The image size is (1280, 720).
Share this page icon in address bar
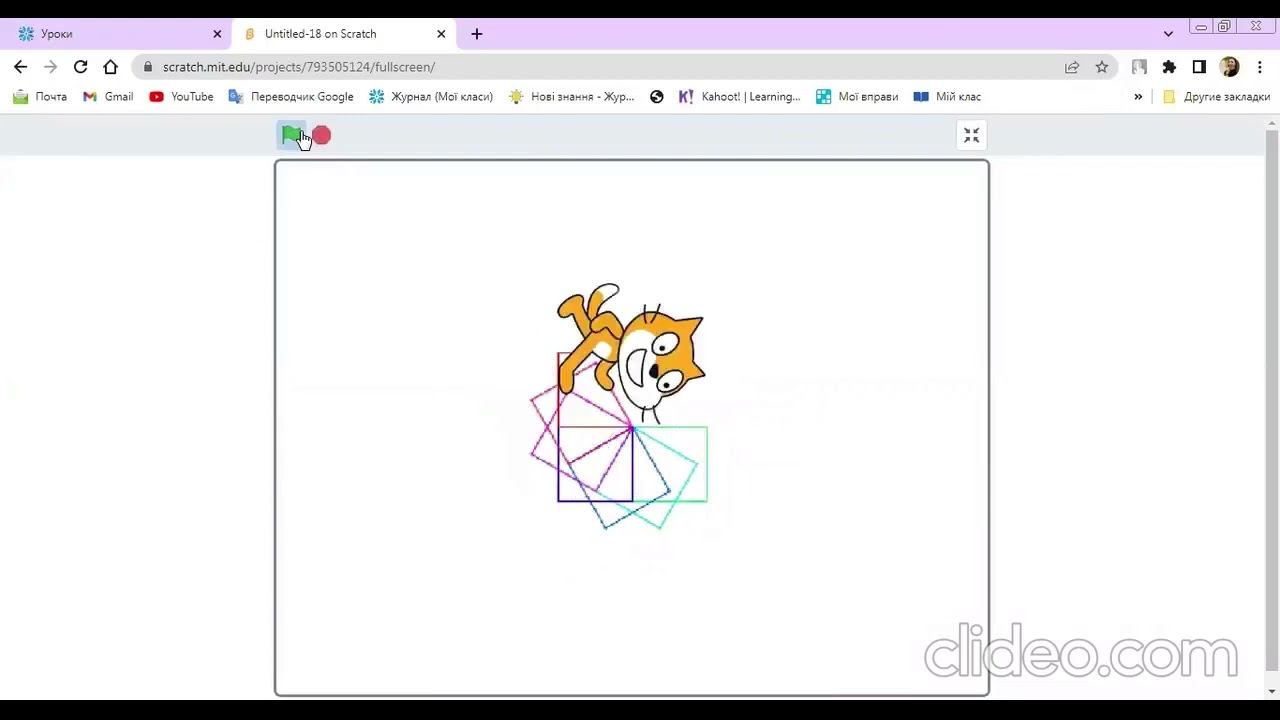tap(1072, 67)
